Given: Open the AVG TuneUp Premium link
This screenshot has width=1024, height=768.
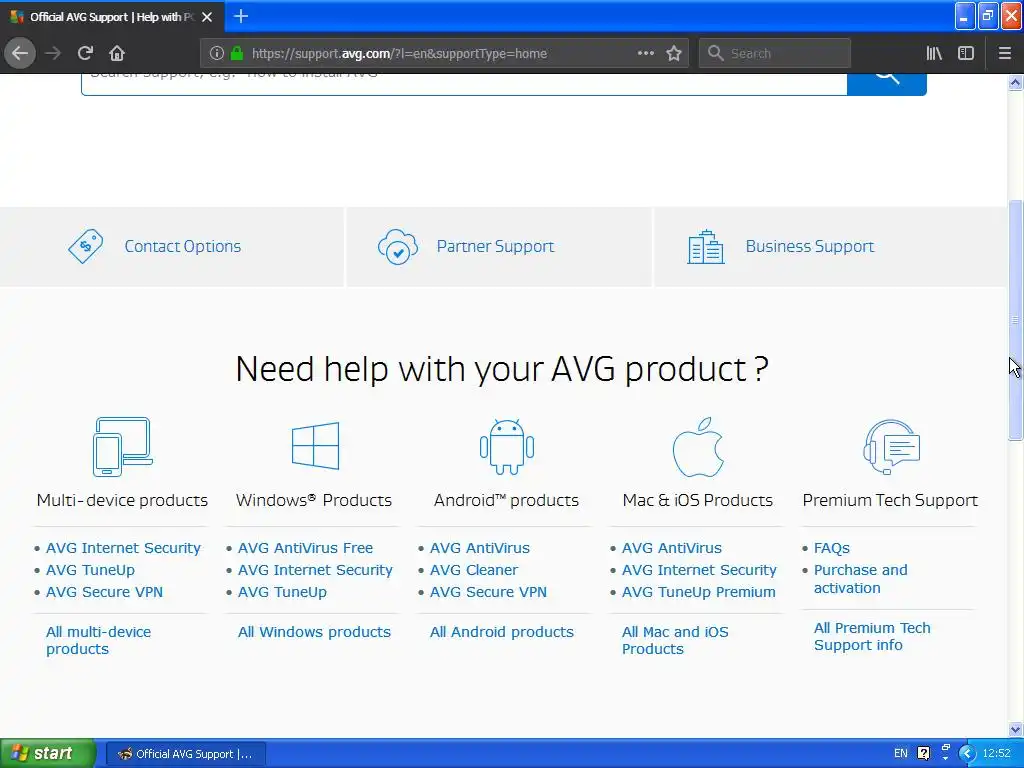Looking at the screenshot, I should tap(699, 592).
